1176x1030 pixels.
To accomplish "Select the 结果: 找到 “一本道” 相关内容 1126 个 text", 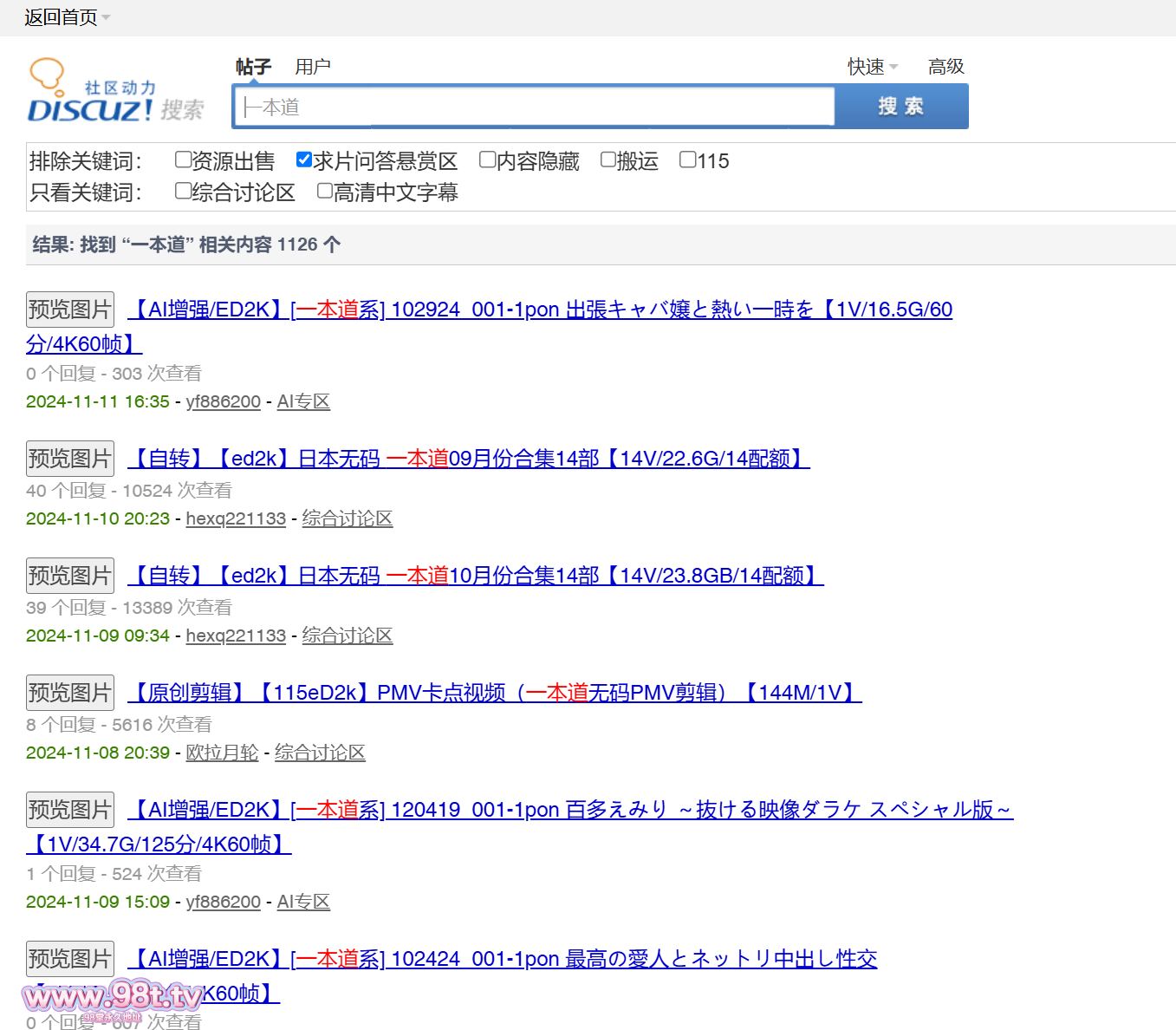I will (186, 244).
